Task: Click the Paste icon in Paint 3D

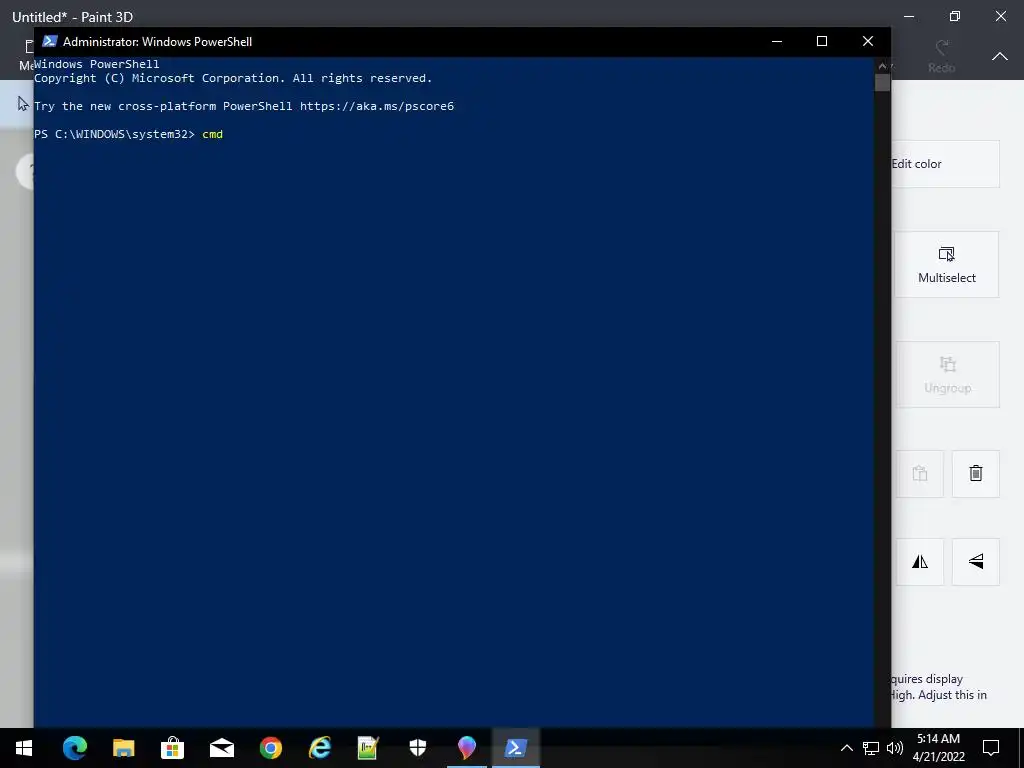Action: pos(920,473)
